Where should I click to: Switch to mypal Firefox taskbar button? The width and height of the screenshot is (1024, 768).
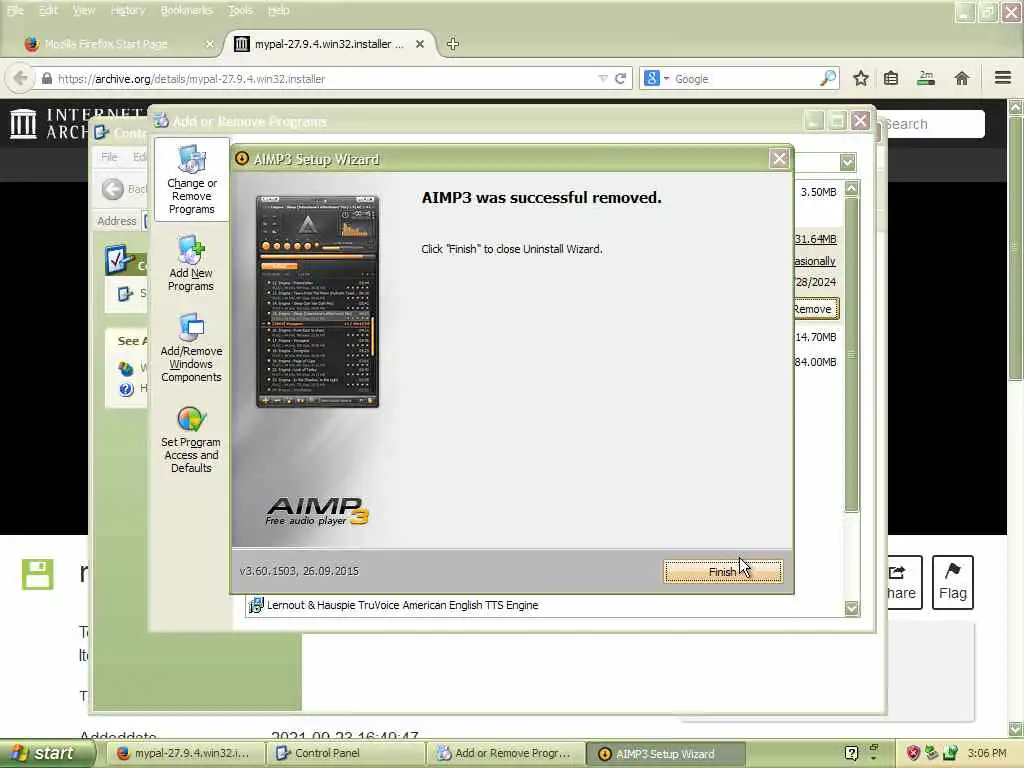[184, 753]
